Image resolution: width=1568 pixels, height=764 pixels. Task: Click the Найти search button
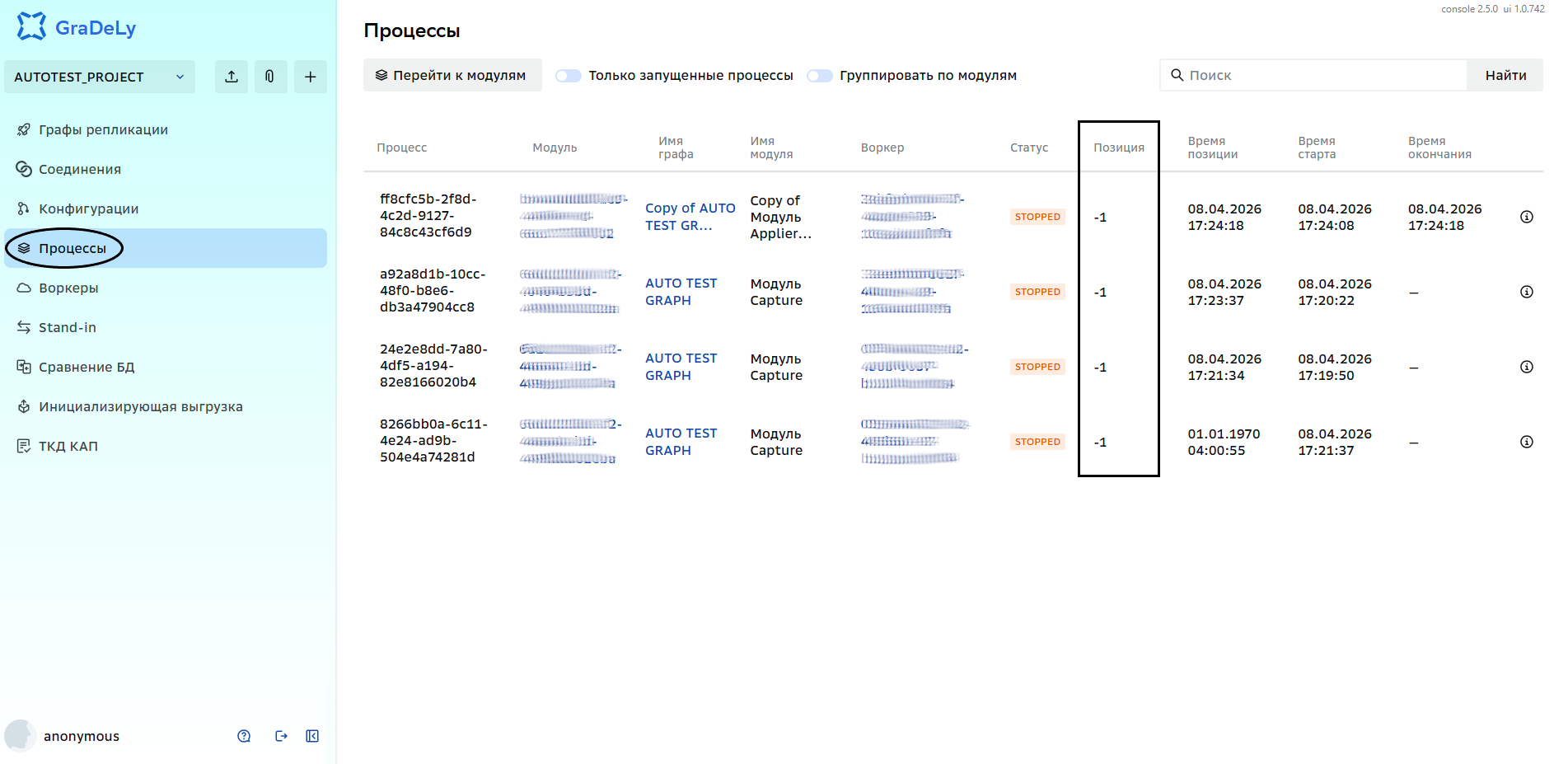[1505, 75]
